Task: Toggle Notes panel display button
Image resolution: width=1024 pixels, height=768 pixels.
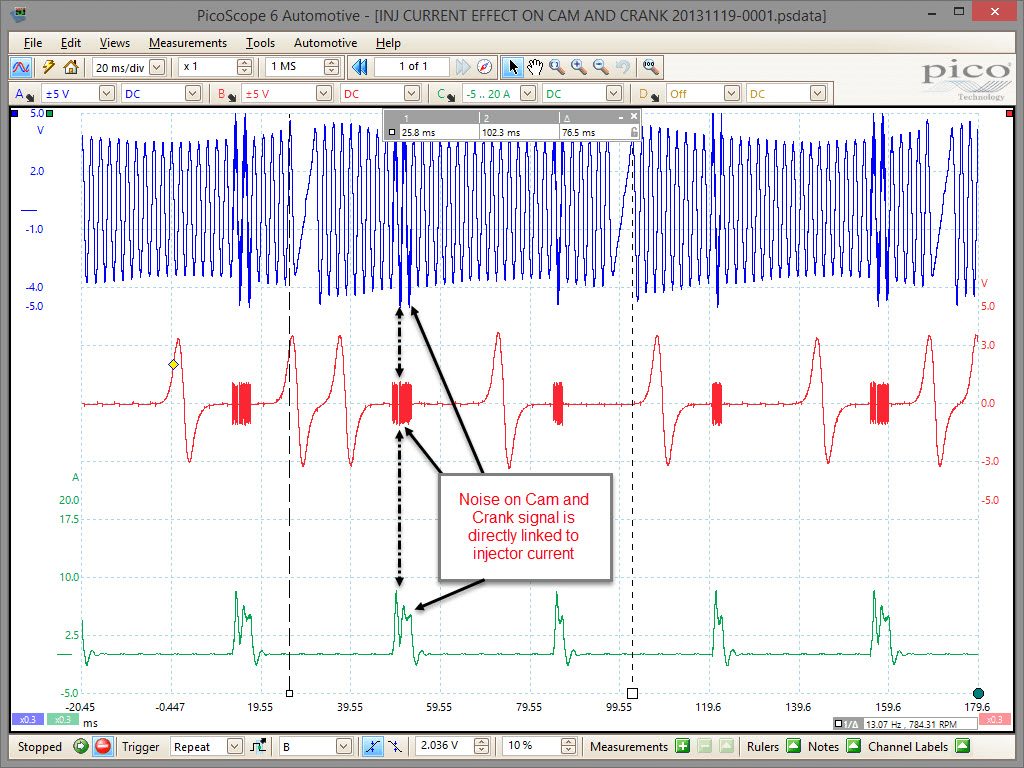Action: [x=854, y=746]
